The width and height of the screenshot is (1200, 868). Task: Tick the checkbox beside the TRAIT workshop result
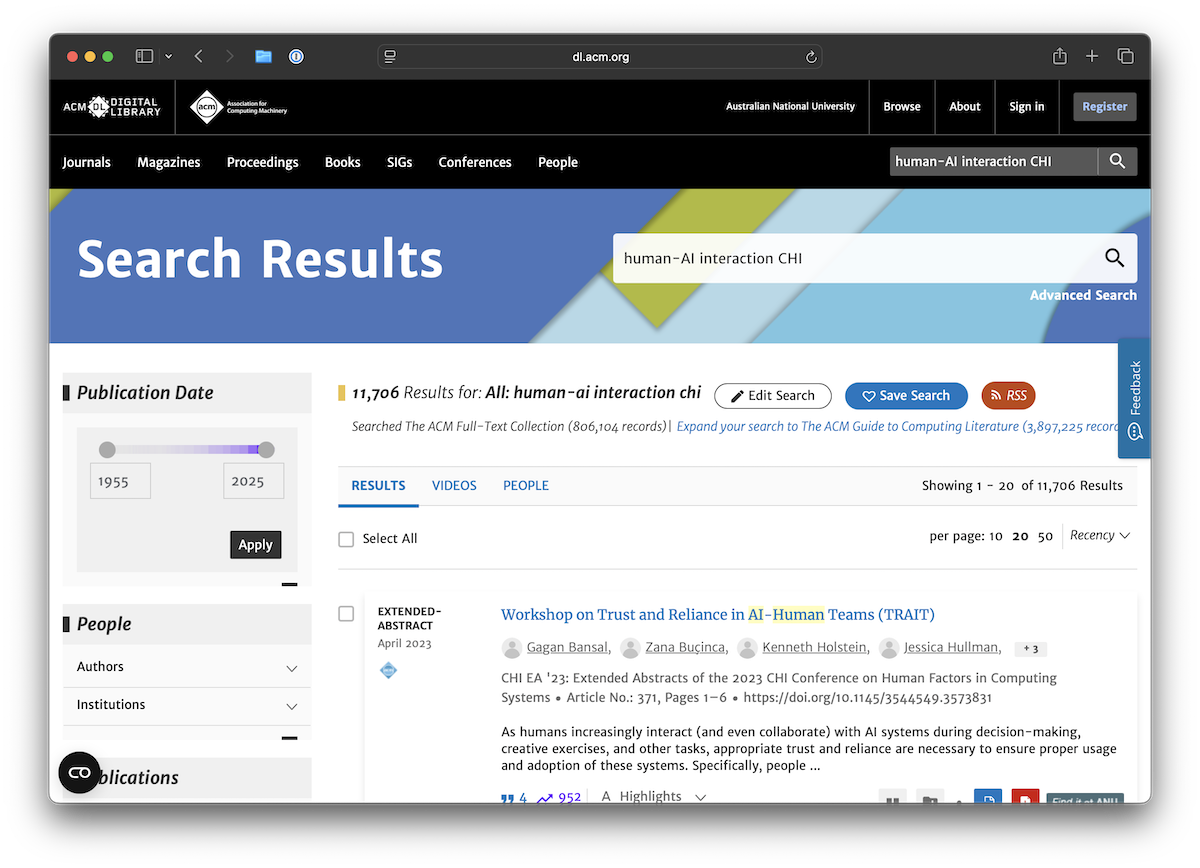pos(346,613)
